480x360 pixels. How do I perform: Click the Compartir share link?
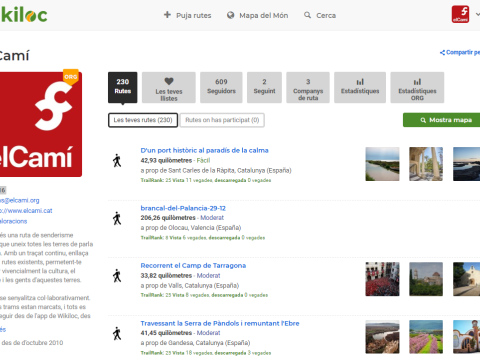(460, 52)
